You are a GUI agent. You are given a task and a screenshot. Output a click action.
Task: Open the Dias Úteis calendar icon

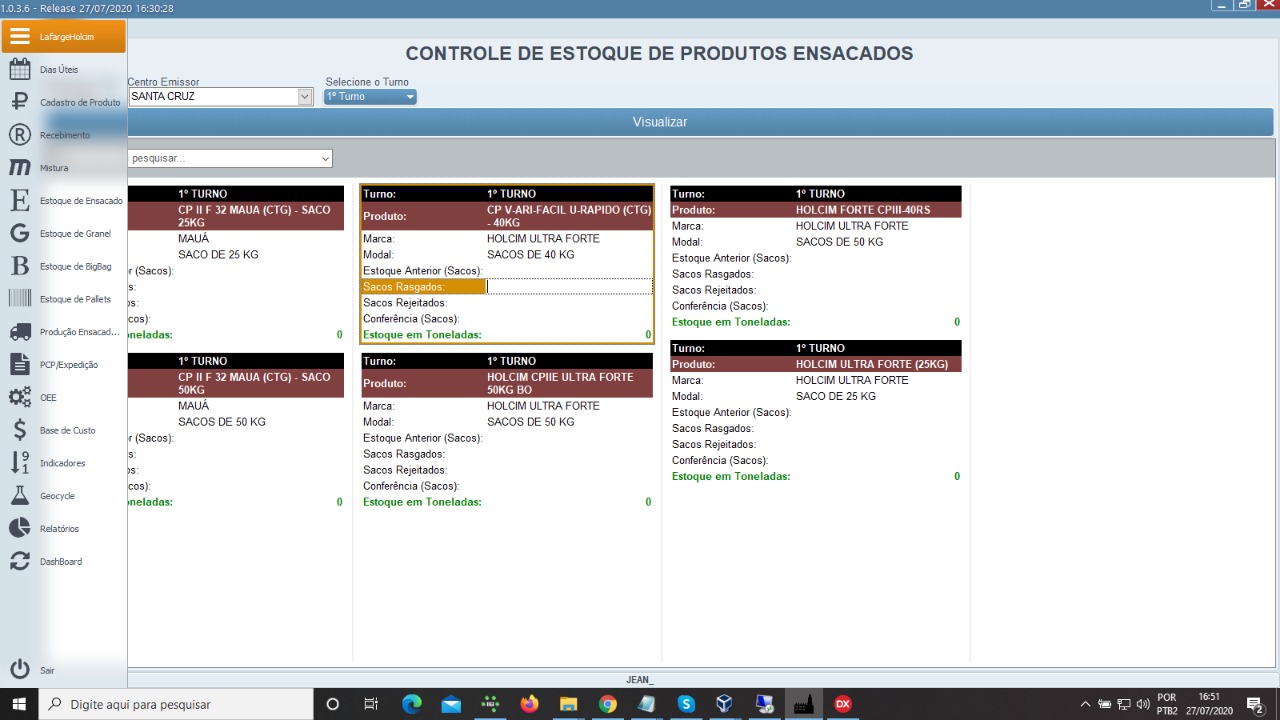pos(20,70)
